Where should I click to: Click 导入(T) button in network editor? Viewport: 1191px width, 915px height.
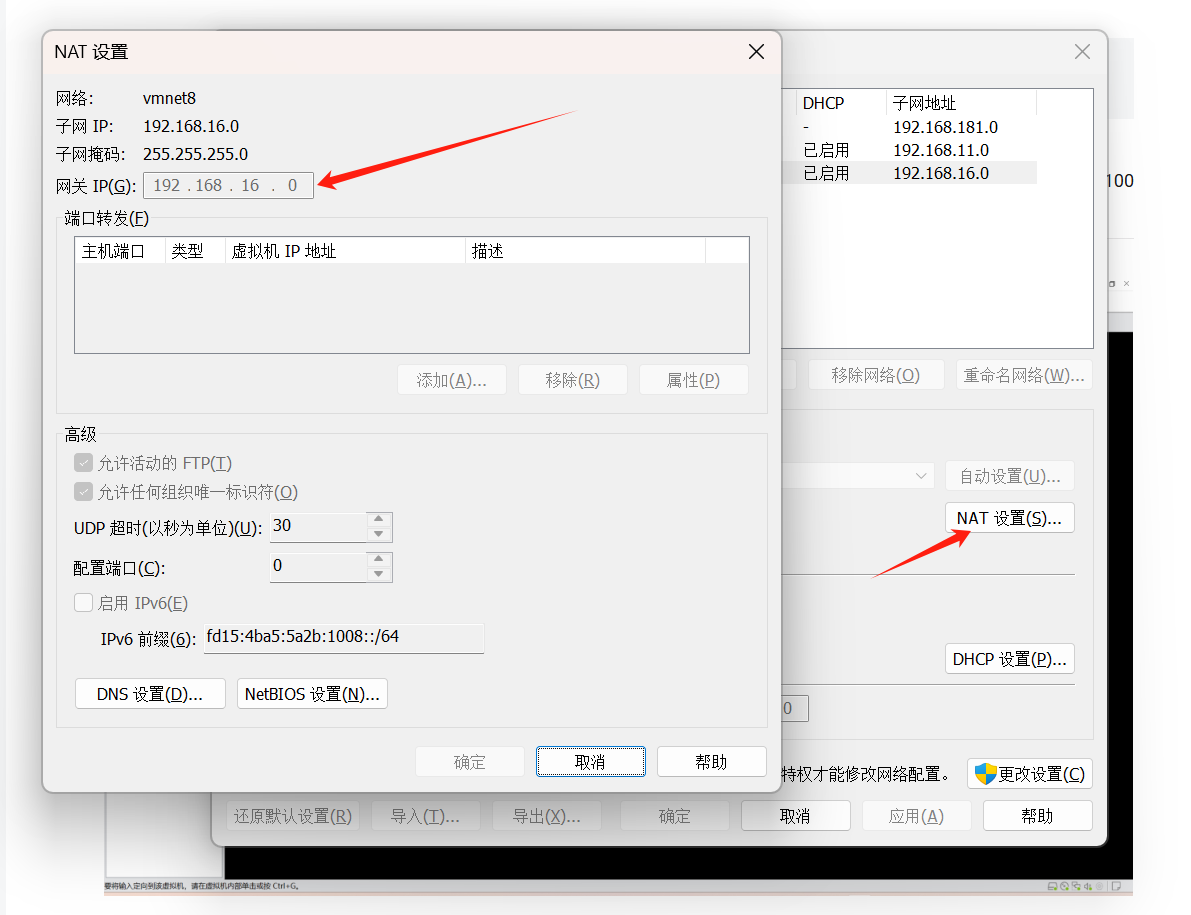[x=425, y=816]
